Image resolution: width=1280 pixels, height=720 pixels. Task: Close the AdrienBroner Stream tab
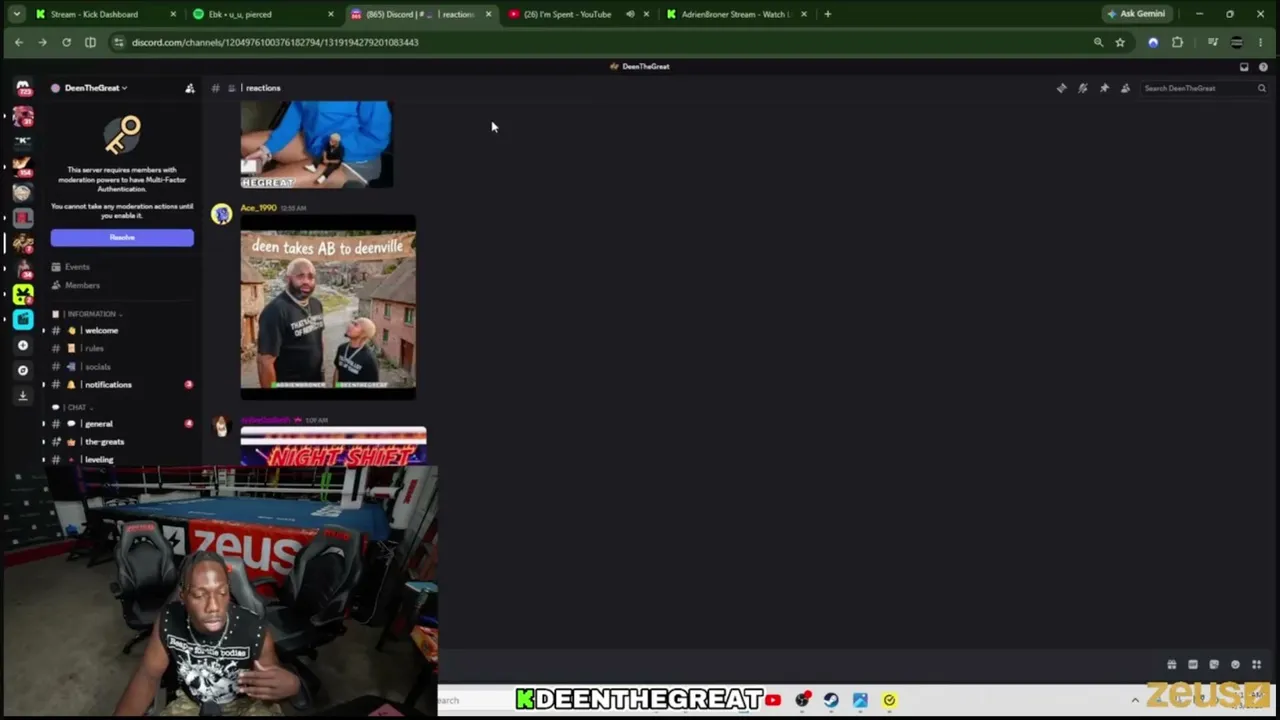tap(804, 14)
